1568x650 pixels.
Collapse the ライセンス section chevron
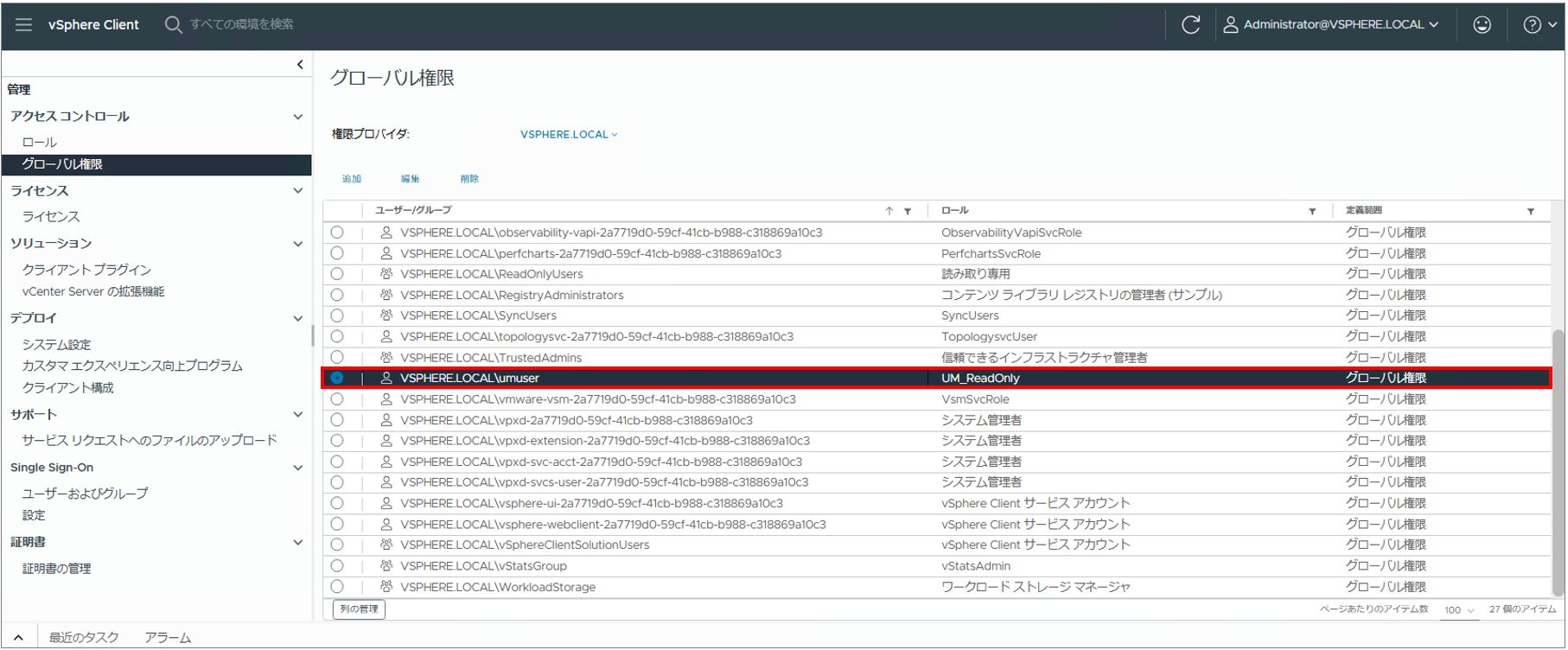coord(298,191)
